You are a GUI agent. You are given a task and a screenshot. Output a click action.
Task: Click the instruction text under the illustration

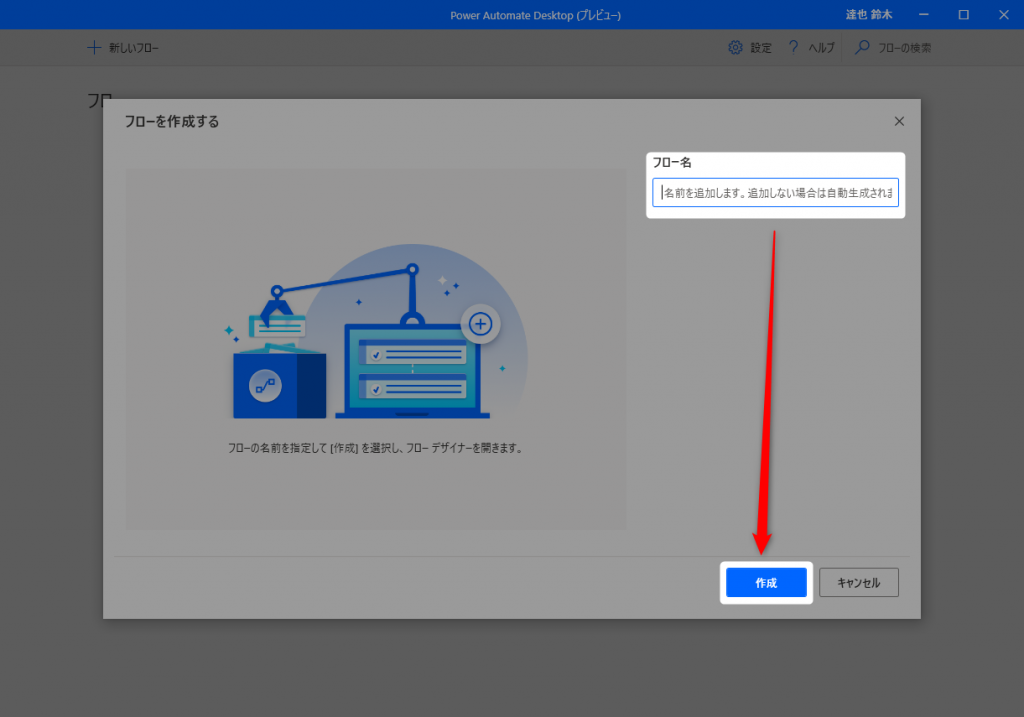click(375, 448)
